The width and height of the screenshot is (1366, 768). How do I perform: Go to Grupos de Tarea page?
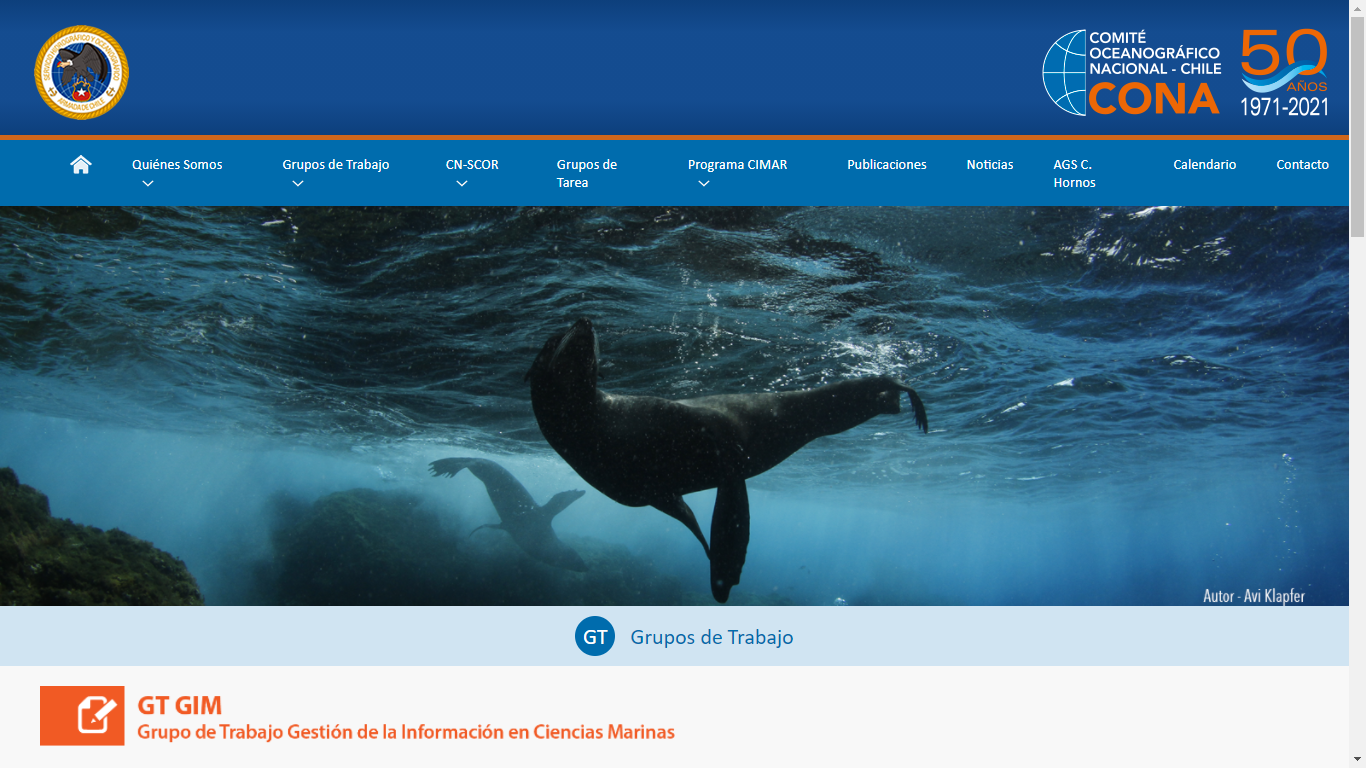pos(587,174)
